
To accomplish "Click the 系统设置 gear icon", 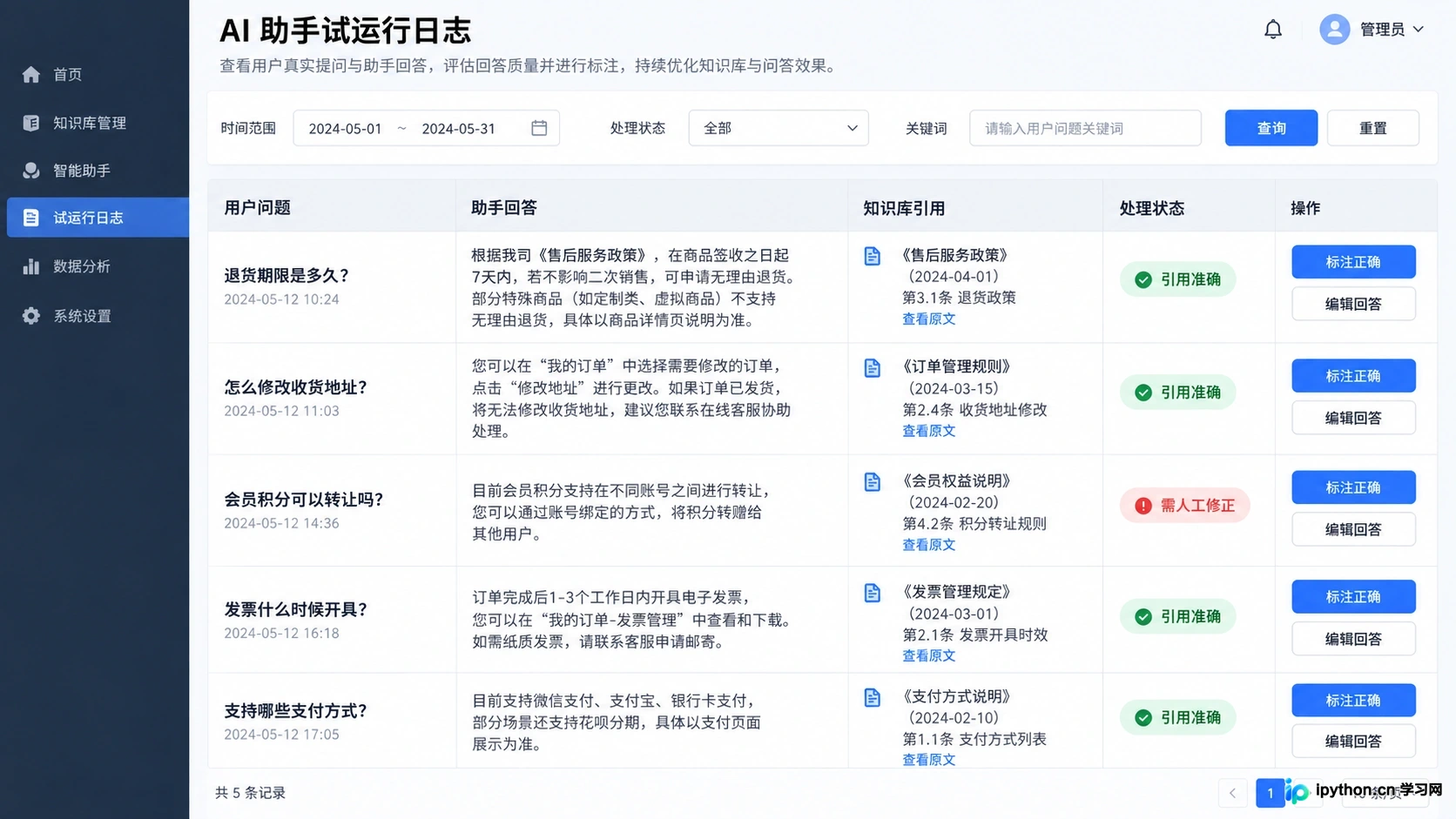I will pyautogui.click(x=31, y=316).
